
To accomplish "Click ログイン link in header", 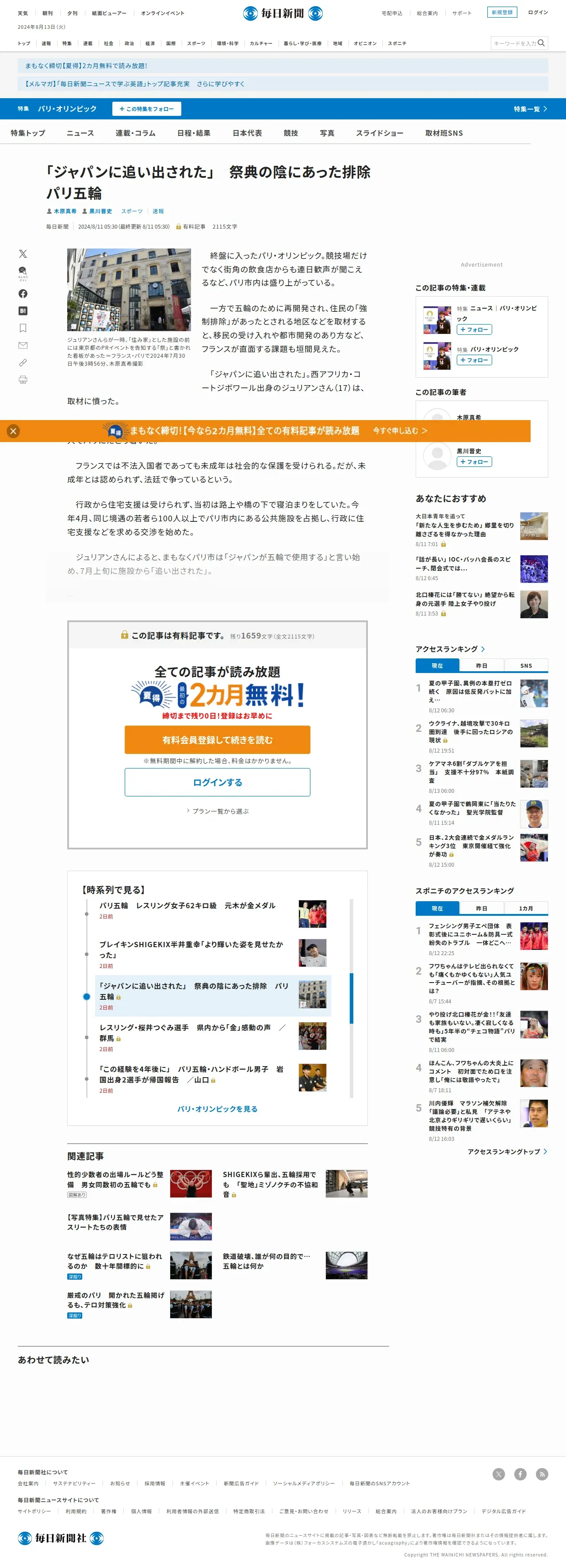I will click(x=538, y=12).
